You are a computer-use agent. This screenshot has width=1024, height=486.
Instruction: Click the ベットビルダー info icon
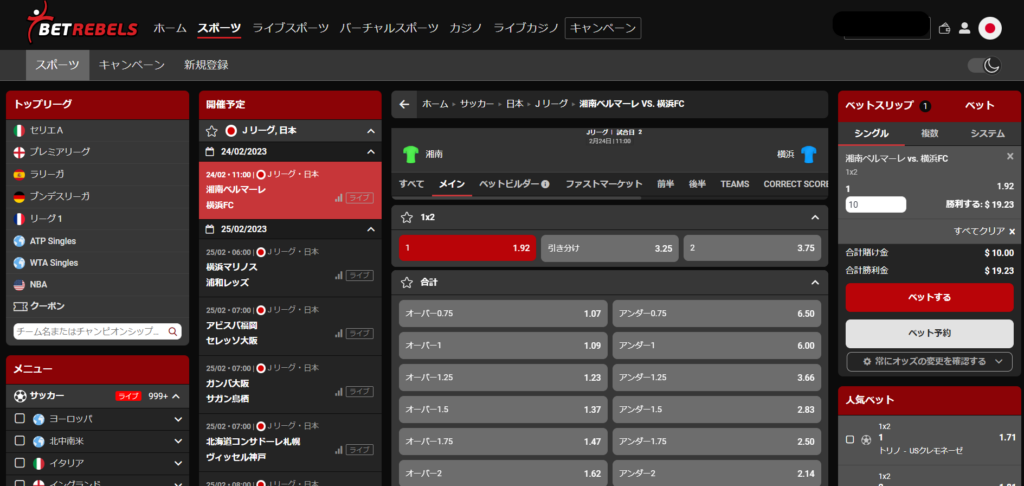pos(545,184)
